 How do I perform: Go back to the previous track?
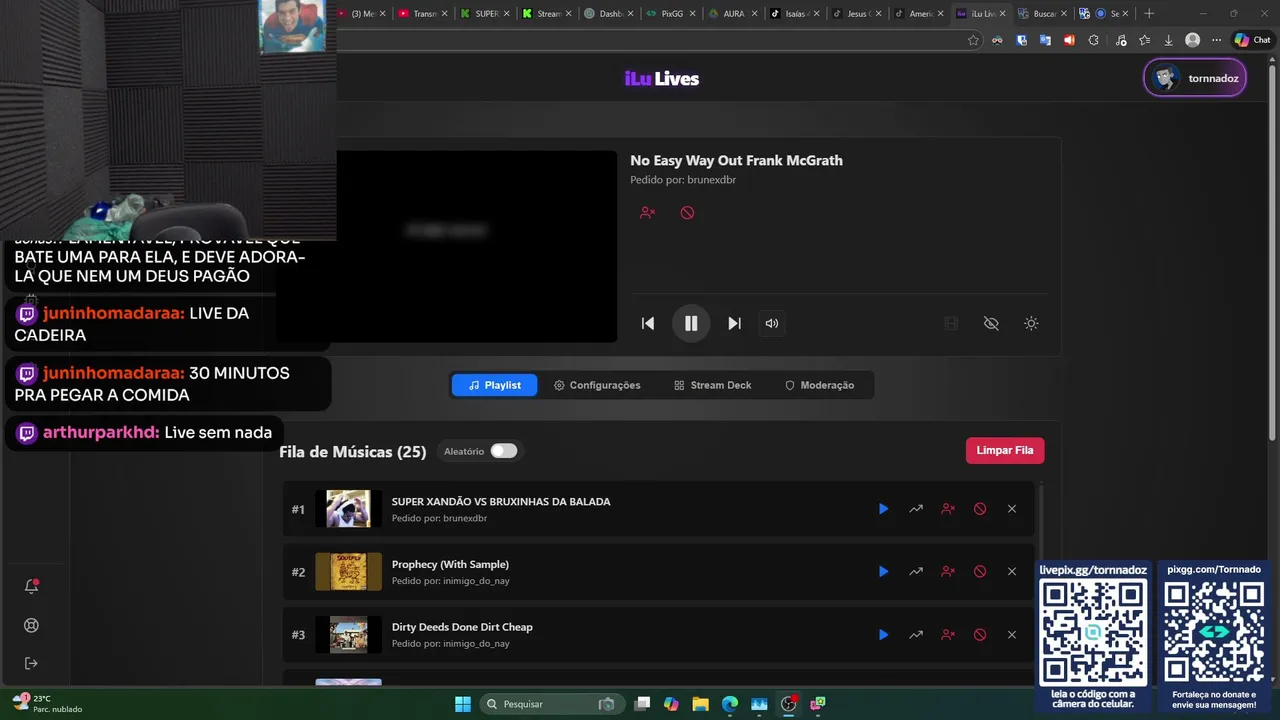tap(648, 323)
